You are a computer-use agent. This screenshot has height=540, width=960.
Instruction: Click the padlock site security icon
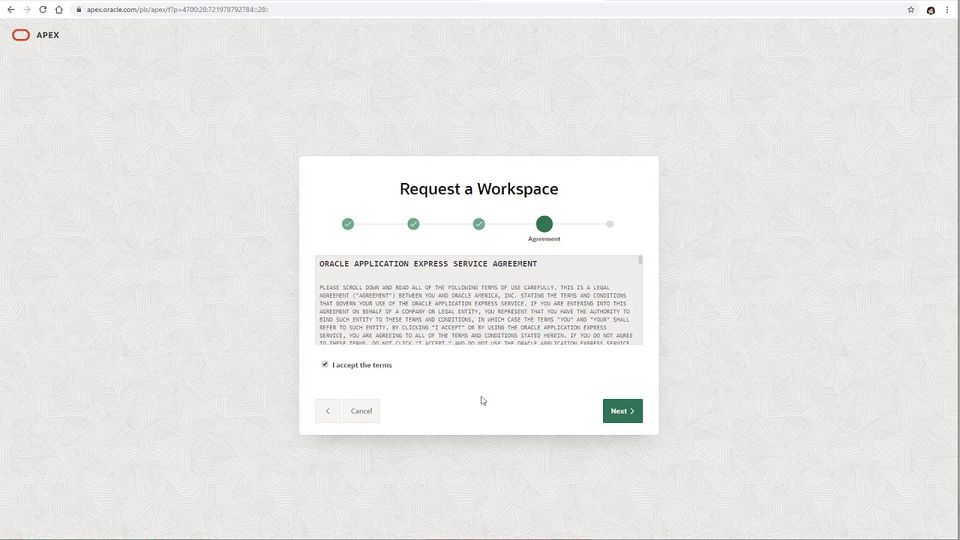(78, 10)
